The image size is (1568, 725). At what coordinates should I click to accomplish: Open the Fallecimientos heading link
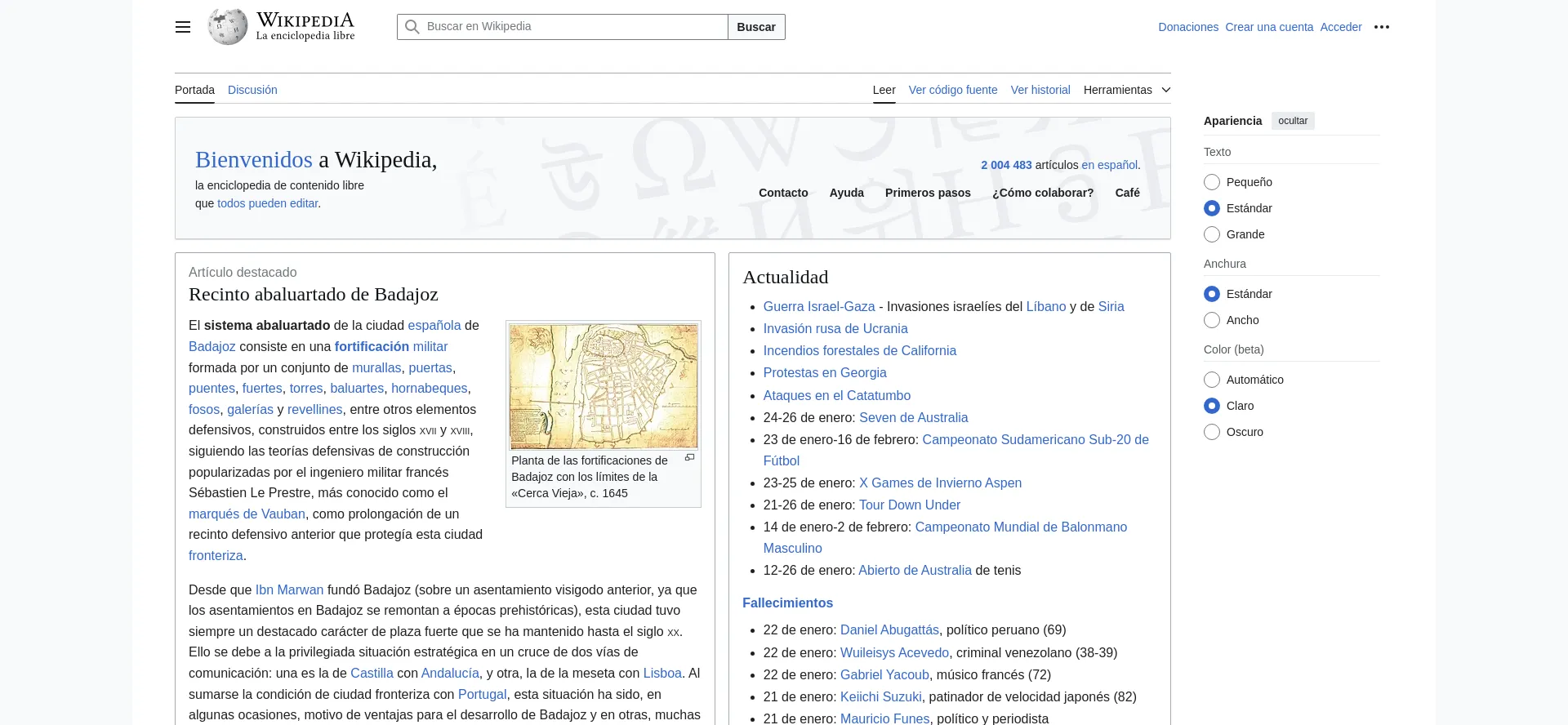click(787, 603)
